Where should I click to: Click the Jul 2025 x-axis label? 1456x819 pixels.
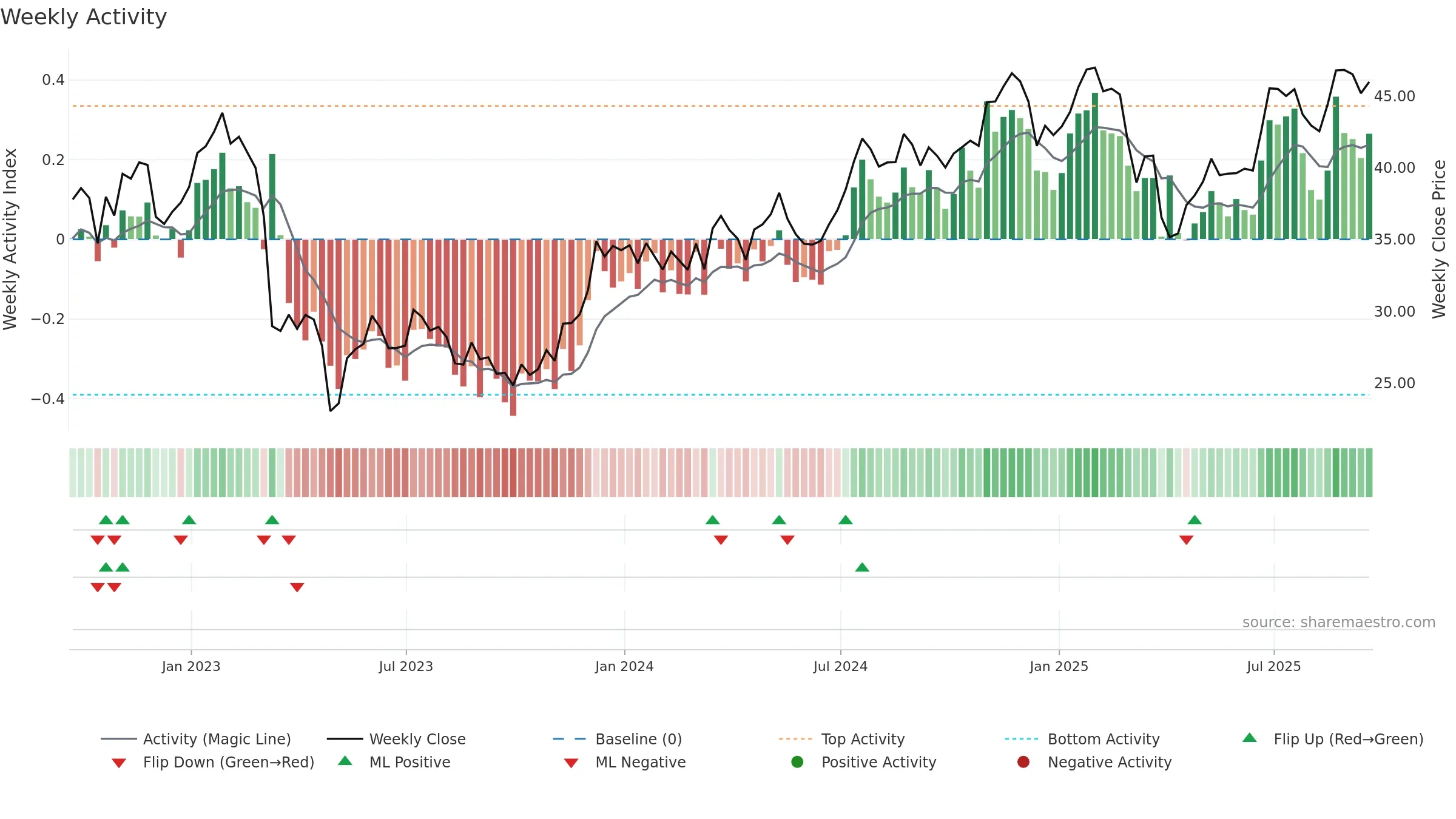[x=1274, y=666]
